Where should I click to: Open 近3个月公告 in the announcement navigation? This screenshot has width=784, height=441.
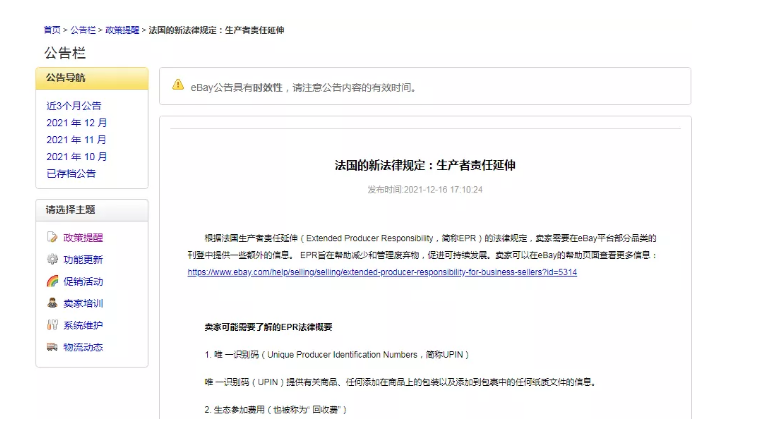click(x=73, y=105)
